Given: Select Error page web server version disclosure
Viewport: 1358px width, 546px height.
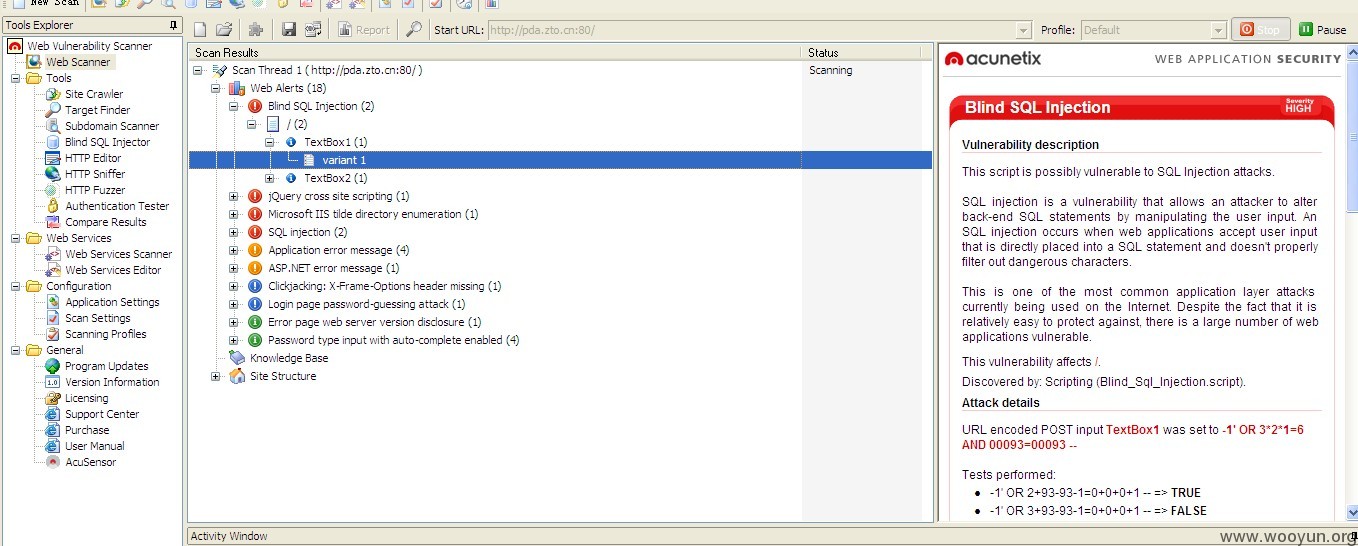Looking at the screenshot, I should [374, 322].
